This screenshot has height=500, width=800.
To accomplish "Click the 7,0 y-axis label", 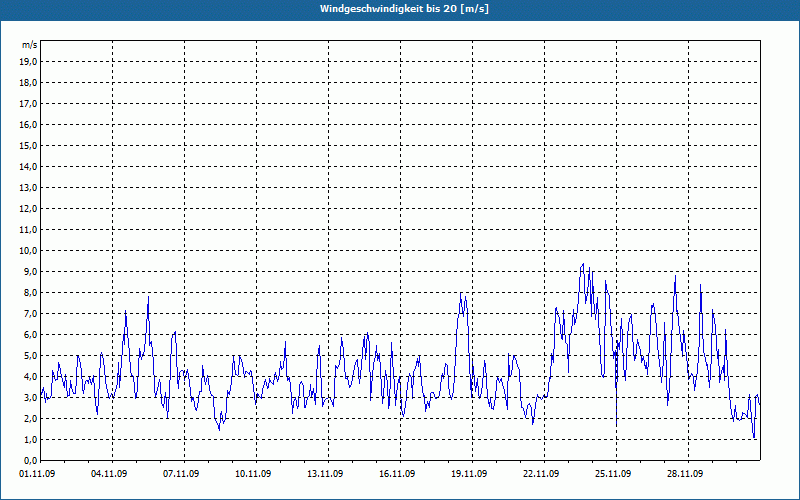I will pos(31,314).
